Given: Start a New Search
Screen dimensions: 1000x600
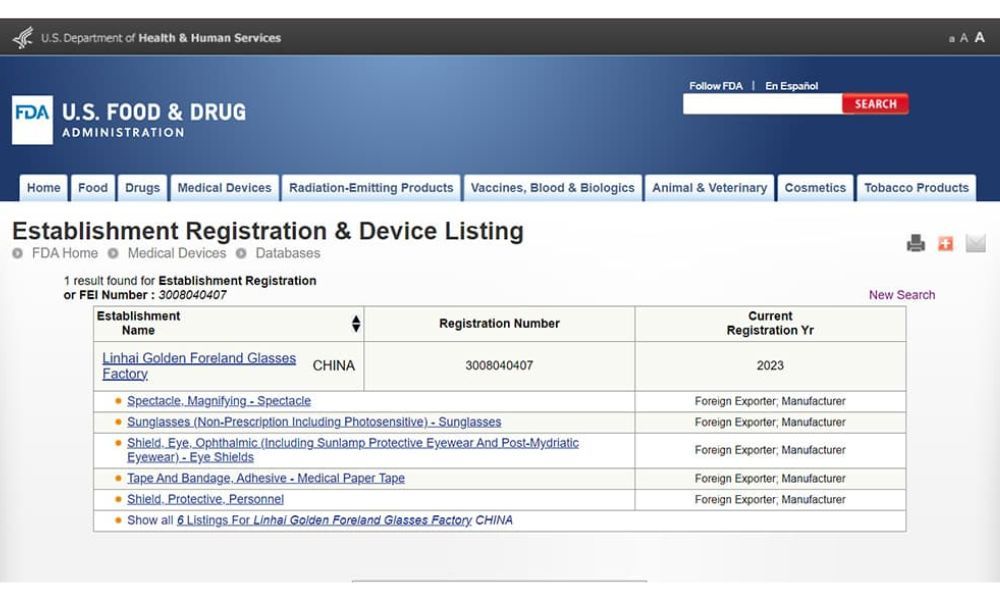Looking at the screenshot, I should pyautogui.click(x=902, y=295).
